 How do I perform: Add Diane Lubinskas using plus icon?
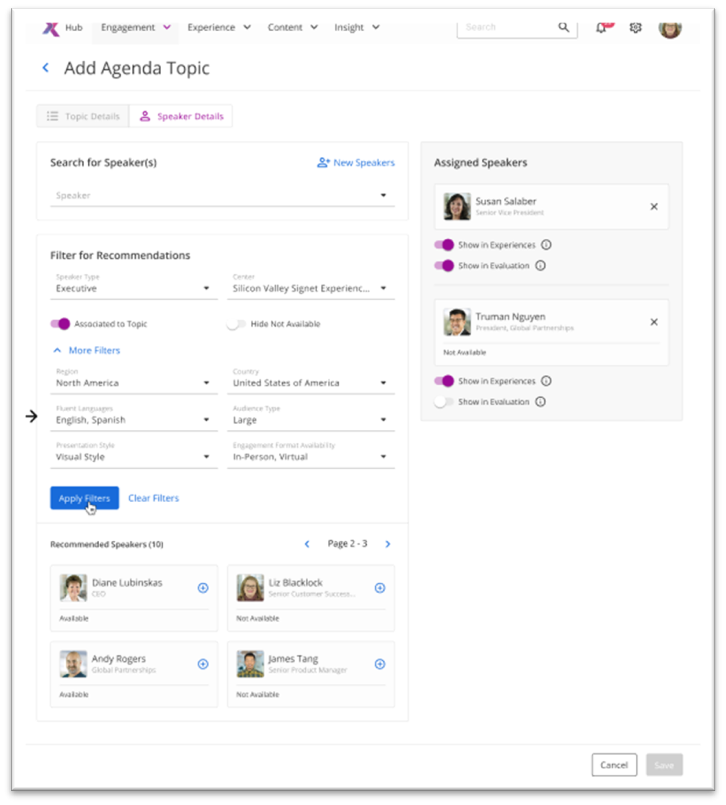[203, 588]
